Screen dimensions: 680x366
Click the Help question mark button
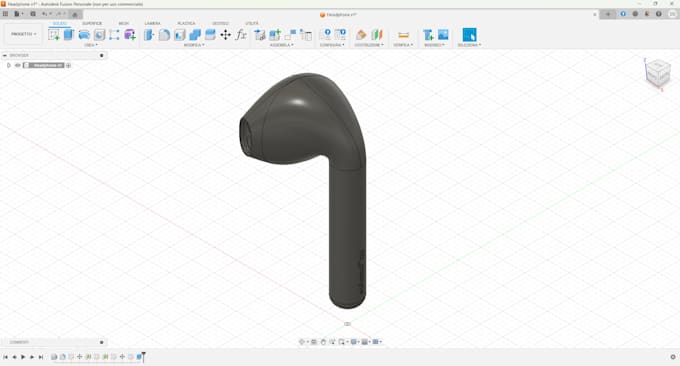658,14
